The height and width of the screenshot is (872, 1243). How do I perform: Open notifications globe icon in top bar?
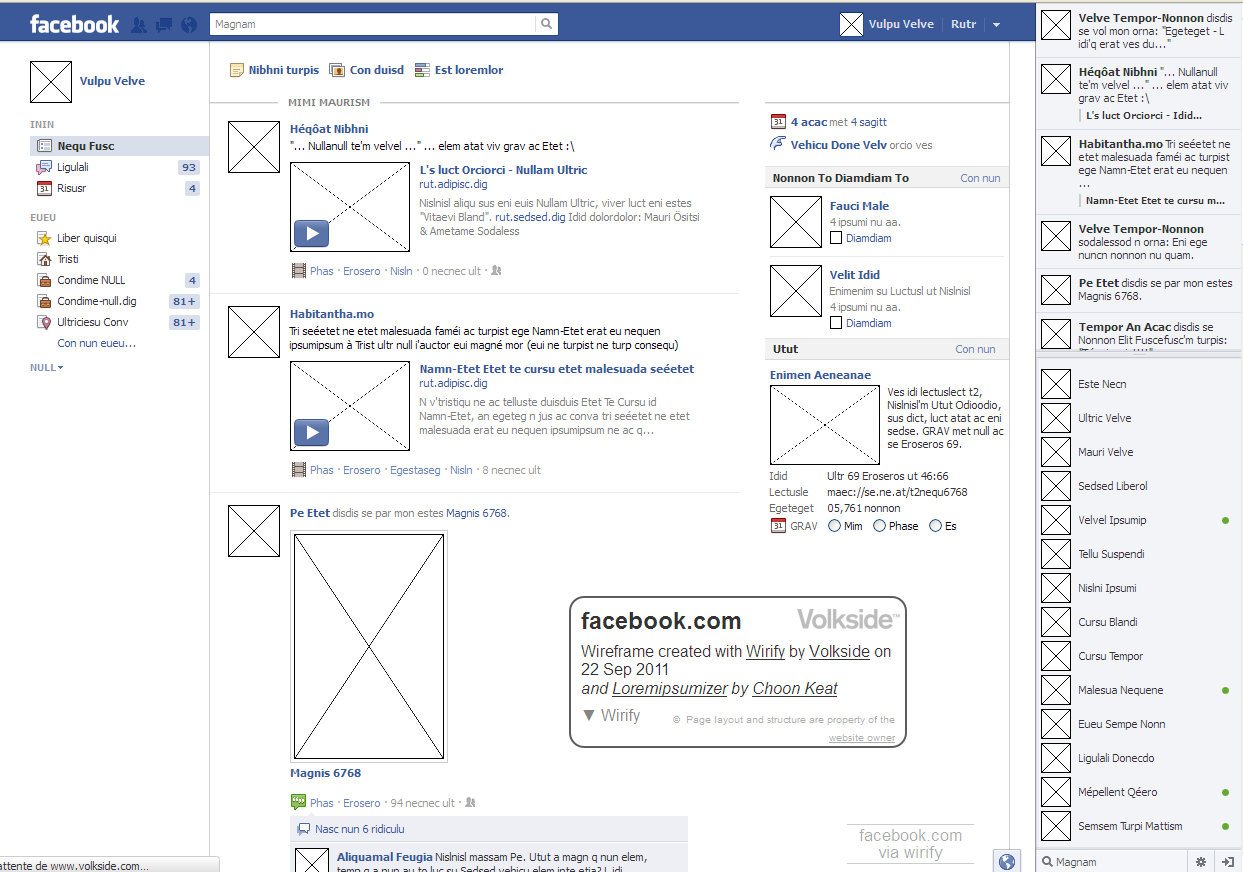[x=189, y=25]
